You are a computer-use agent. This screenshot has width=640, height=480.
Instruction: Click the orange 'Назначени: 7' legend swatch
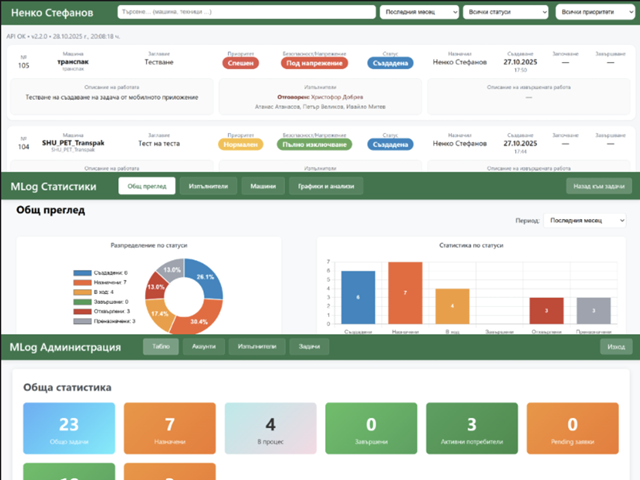tap(82, 282)
